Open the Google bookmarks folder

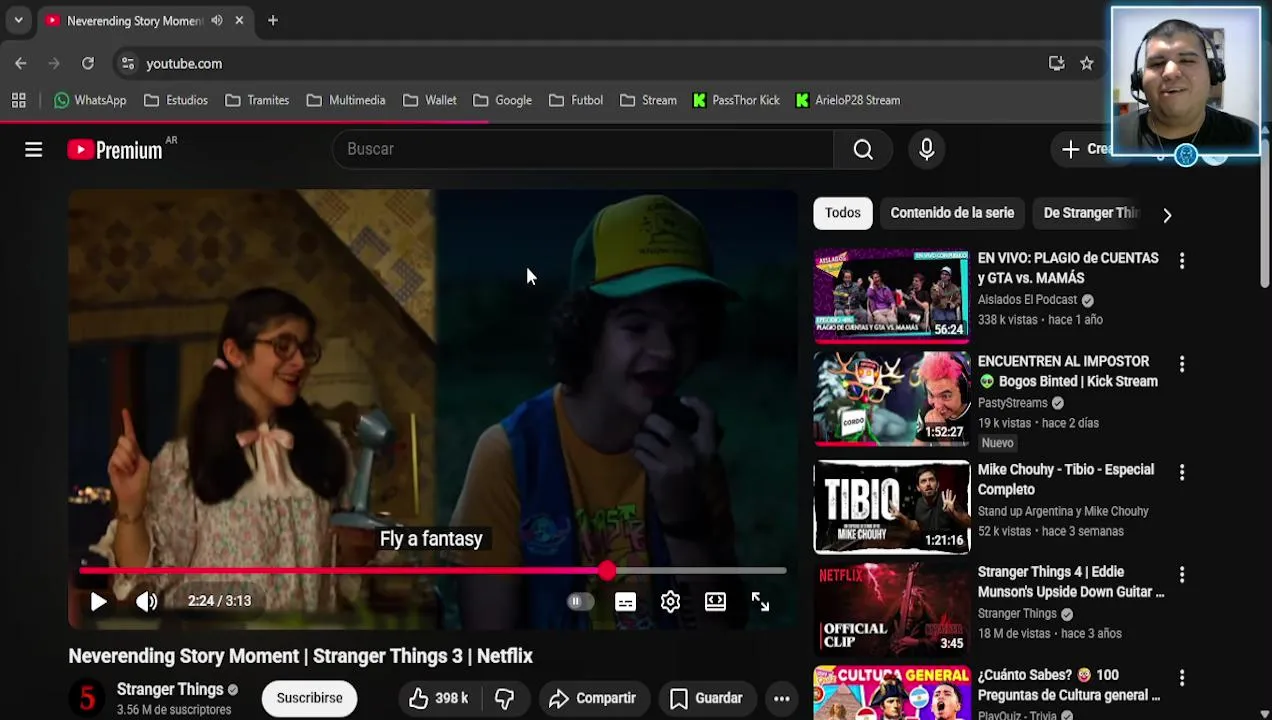tap(502, 100)
